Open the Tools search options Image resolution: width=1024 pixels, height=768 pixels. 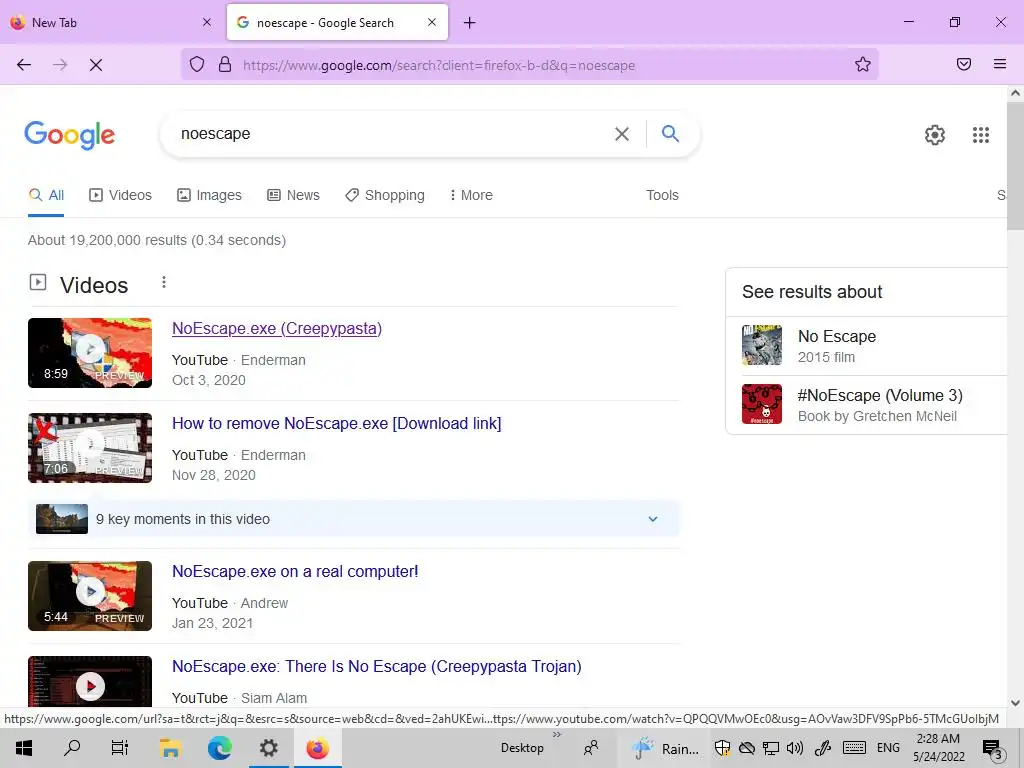(x=662, y=195)
